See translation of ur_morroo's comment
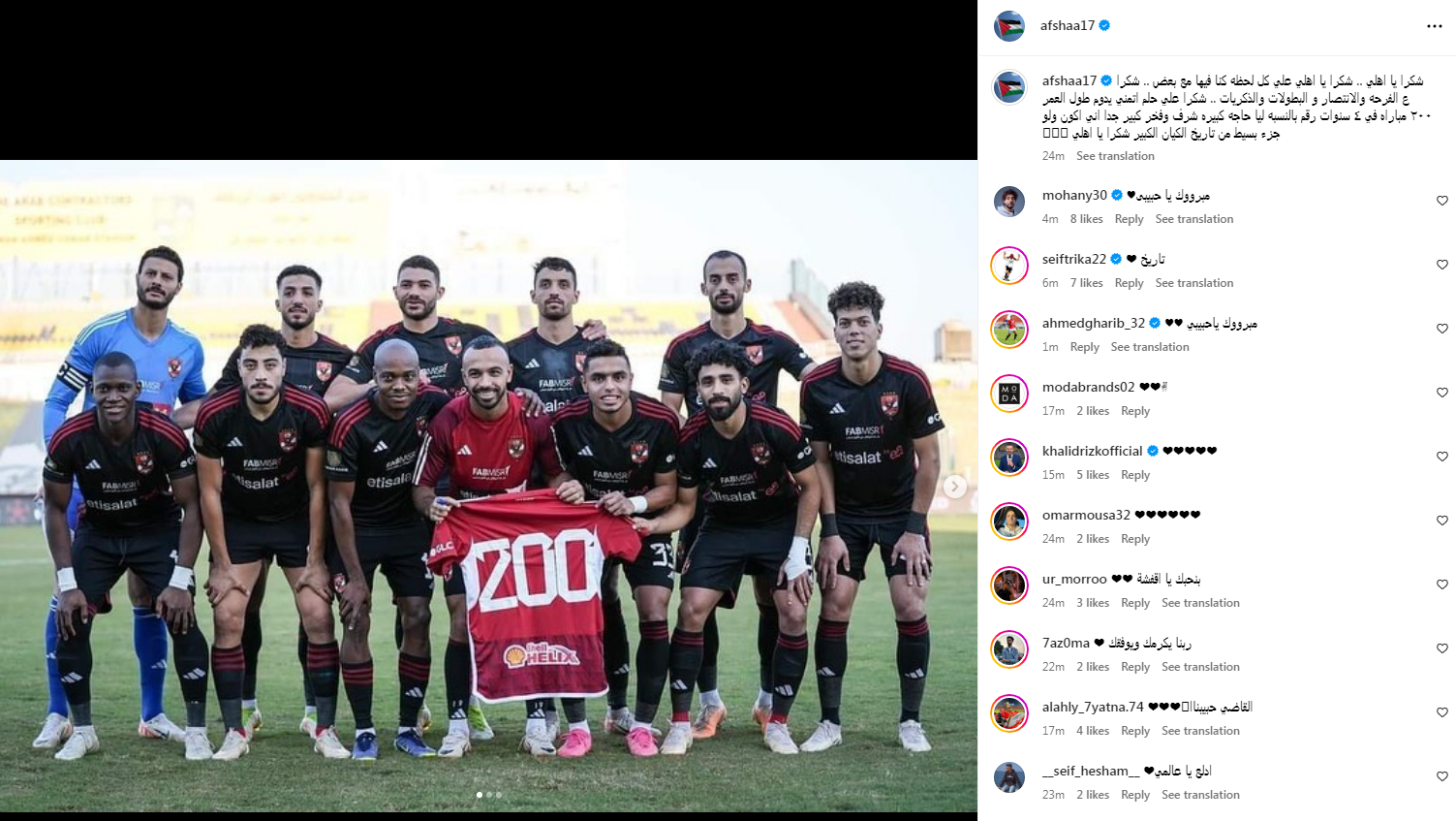The image size is (1456, 821). click(1200, 603)
